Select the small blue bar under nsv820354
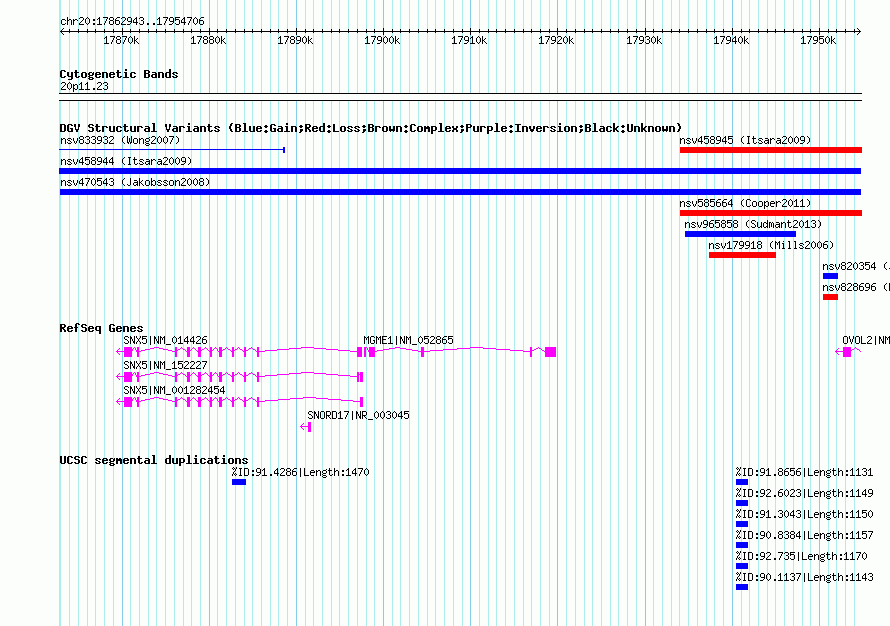890x626 pixels. [830, 276]
